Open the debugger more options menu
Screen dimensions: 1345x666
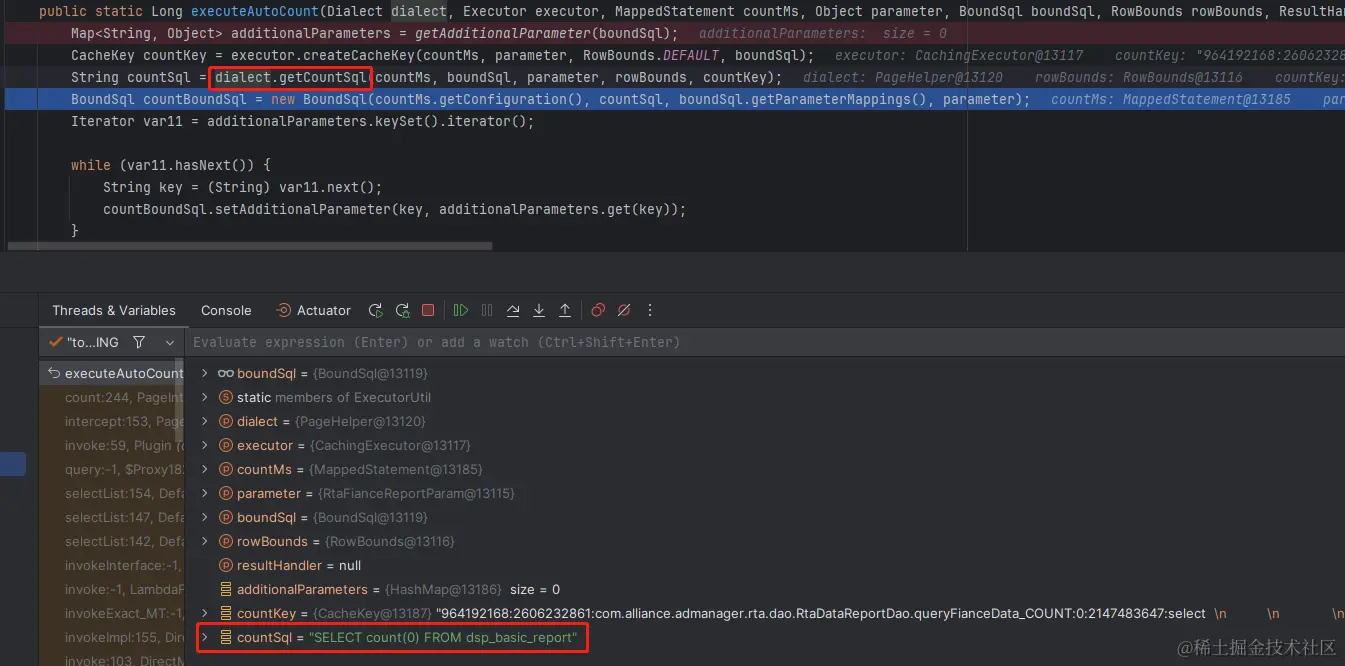coord(650,310)
